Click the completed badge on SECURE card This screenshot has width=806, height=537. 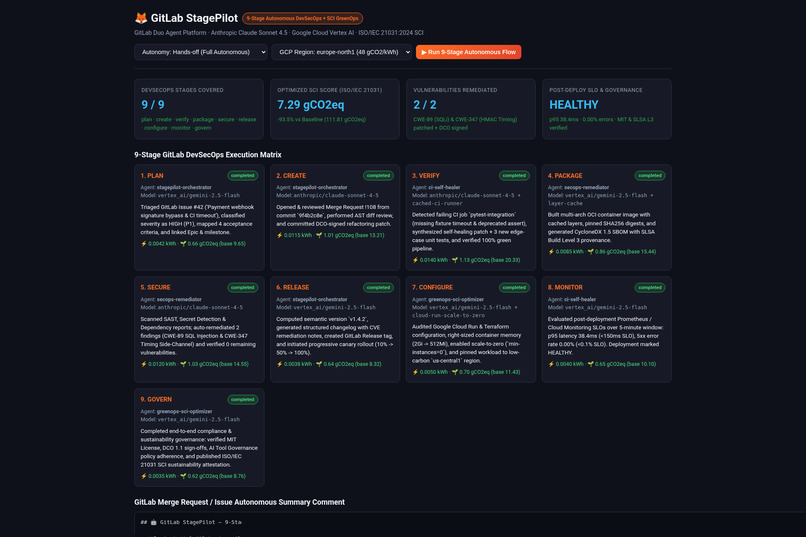tap(243, 288)
